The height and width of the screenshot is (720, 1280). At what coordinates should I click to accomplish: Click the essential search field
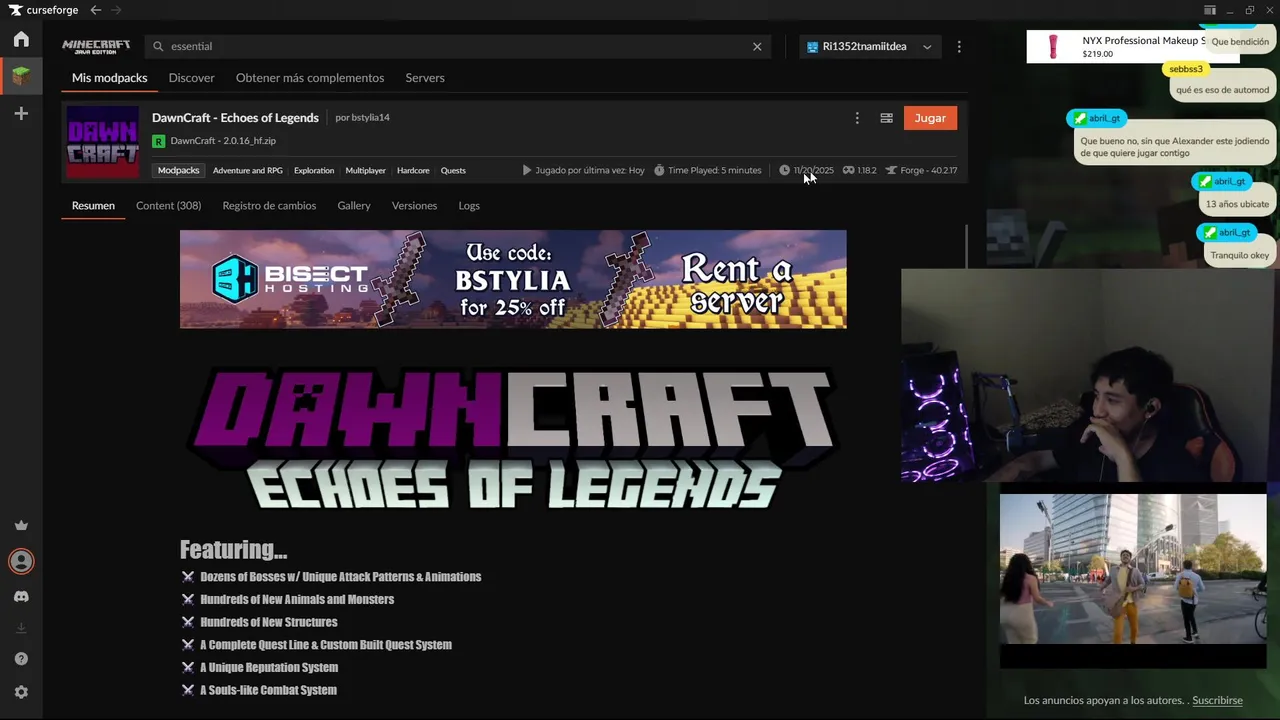[x=458, y=46]
